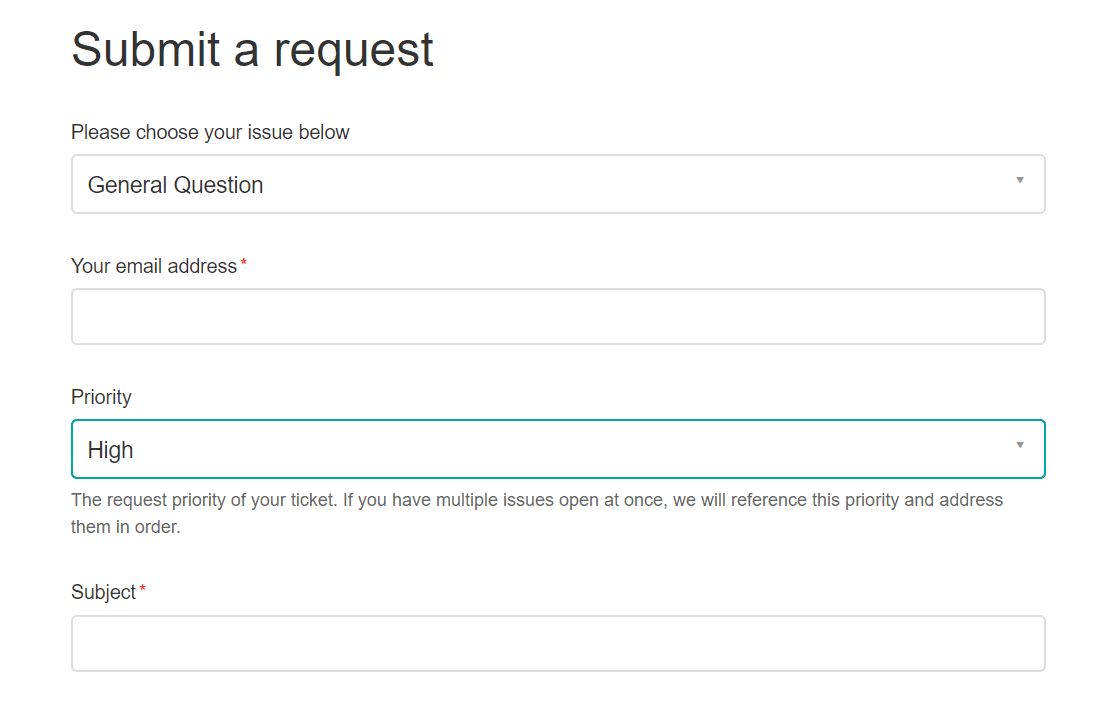The image size is (1115, 714).
Task: Click the "Please choose your issue below" label
Action: 210,132
